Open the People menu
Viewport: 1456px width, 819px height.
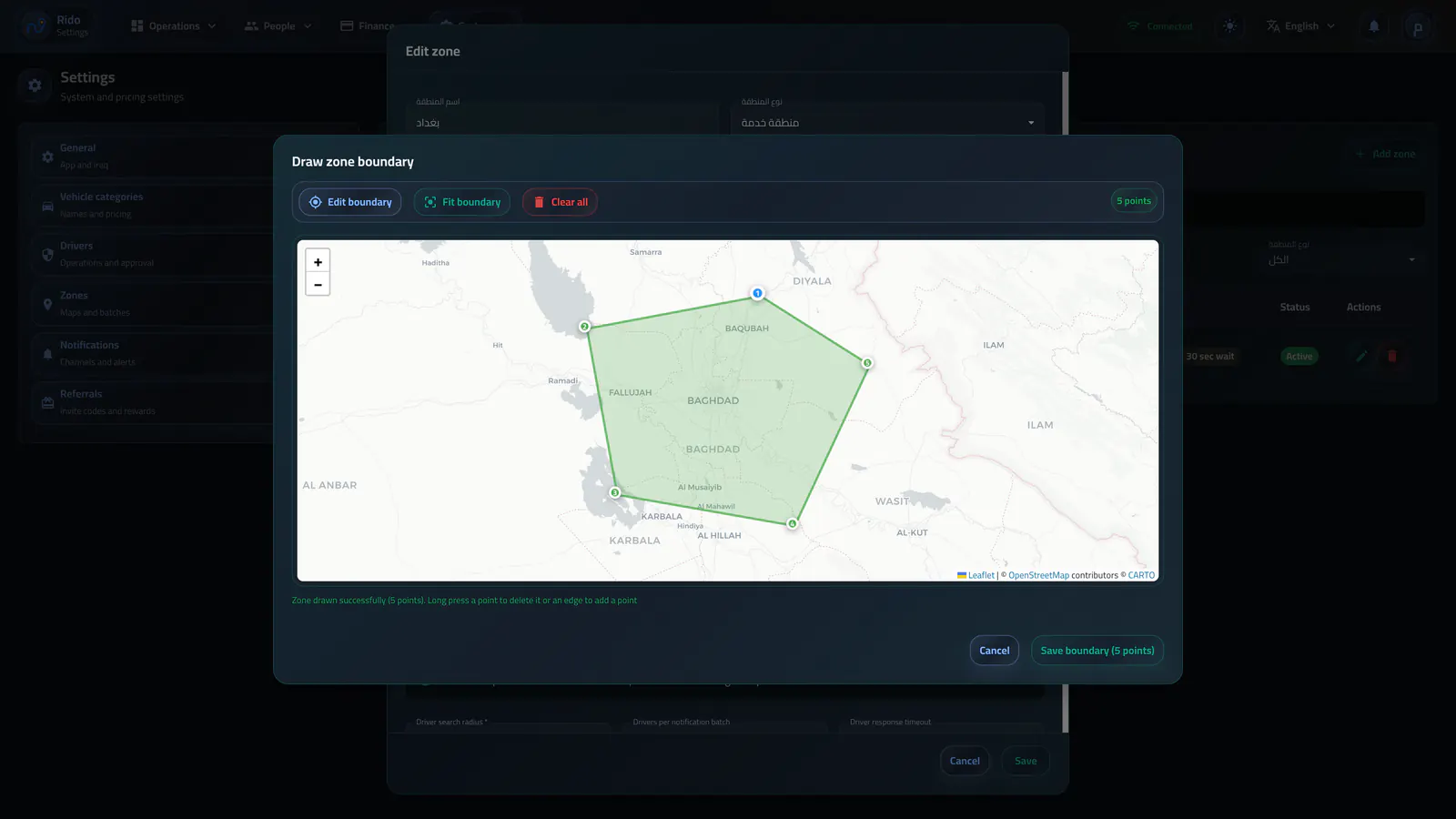tap(278, 26)
